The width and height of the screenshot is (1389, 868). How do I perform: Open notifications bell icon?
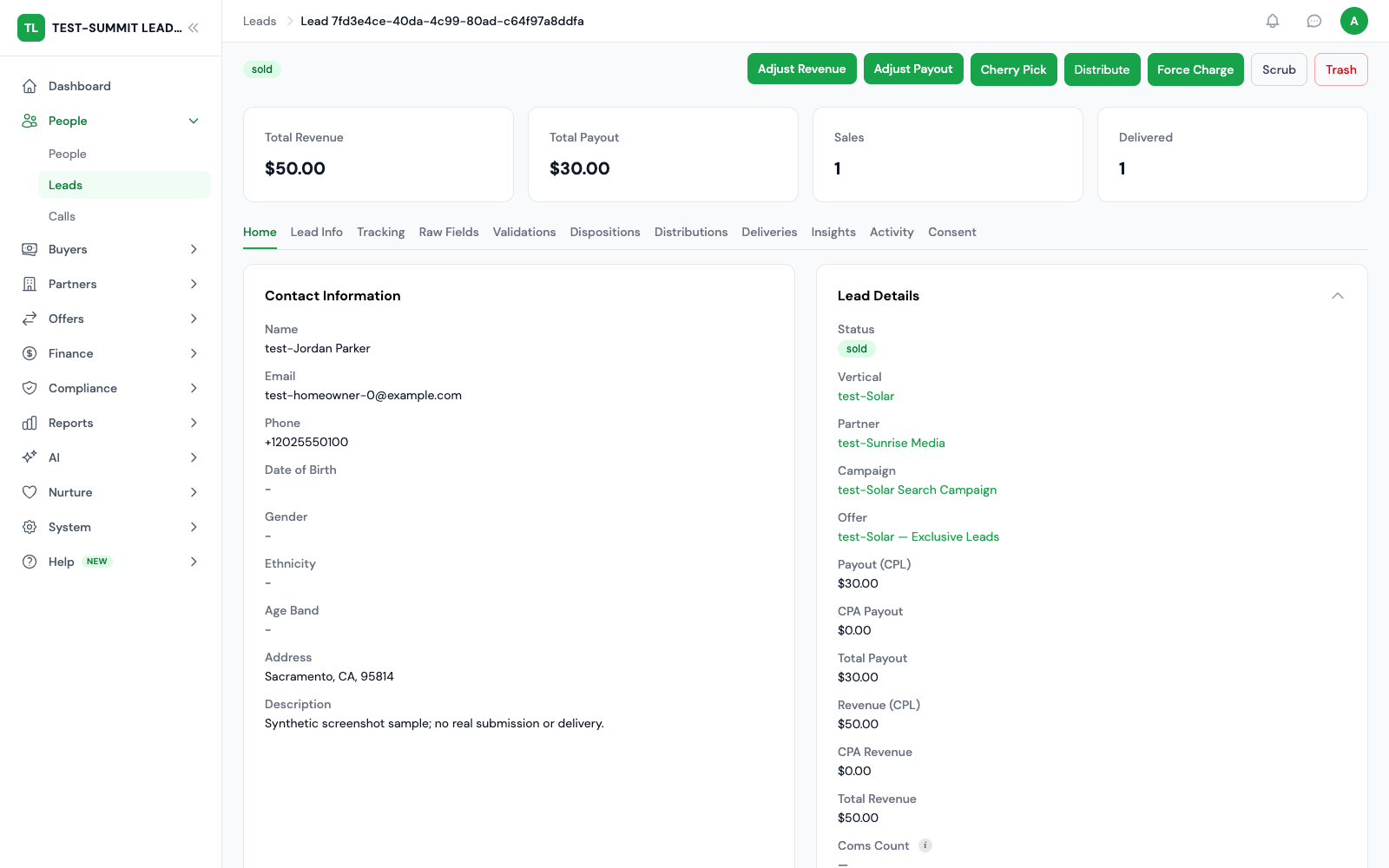coord(1273,21)
